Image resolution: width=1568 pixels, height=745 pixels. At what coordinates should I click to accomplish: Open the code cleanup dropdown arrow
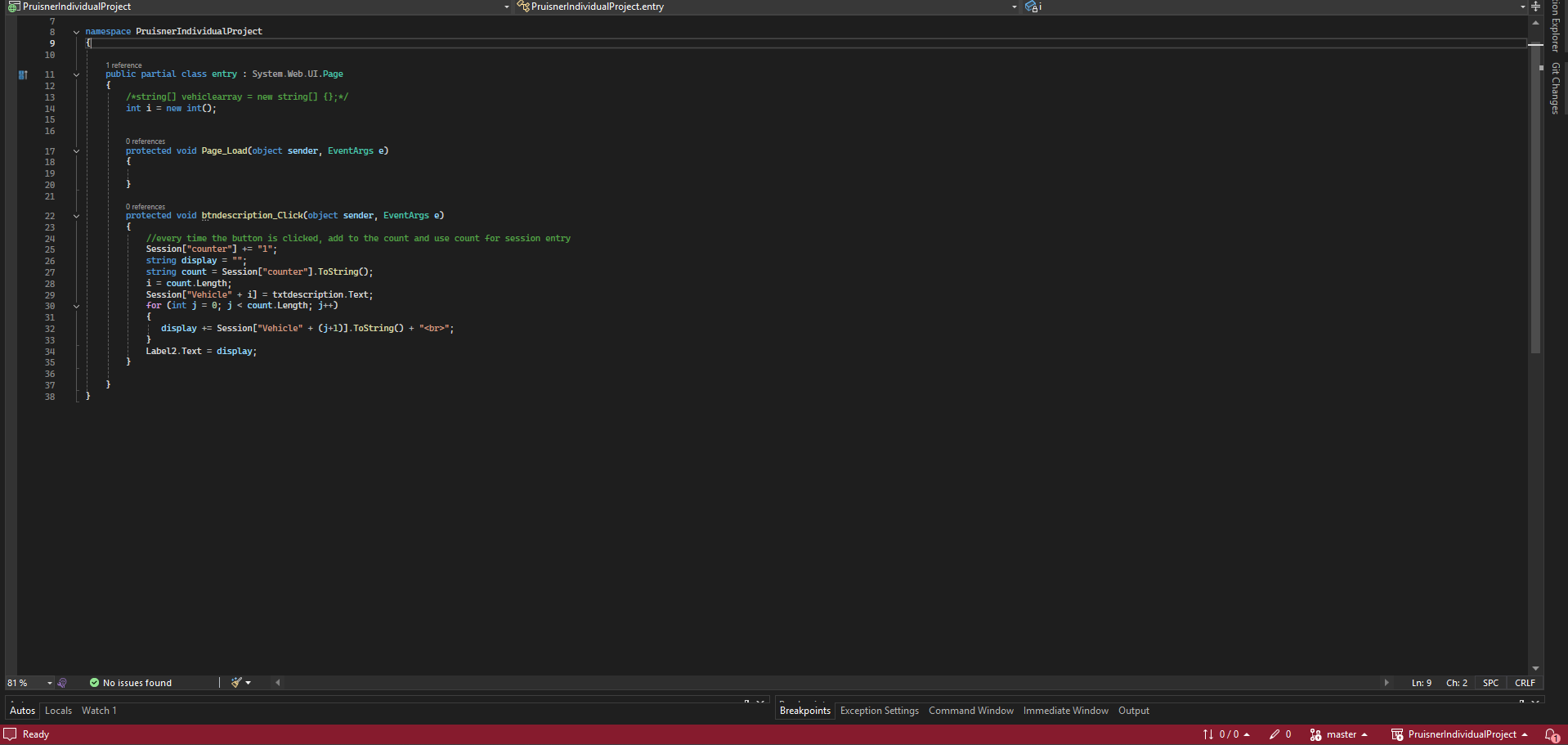click(249, 683)
